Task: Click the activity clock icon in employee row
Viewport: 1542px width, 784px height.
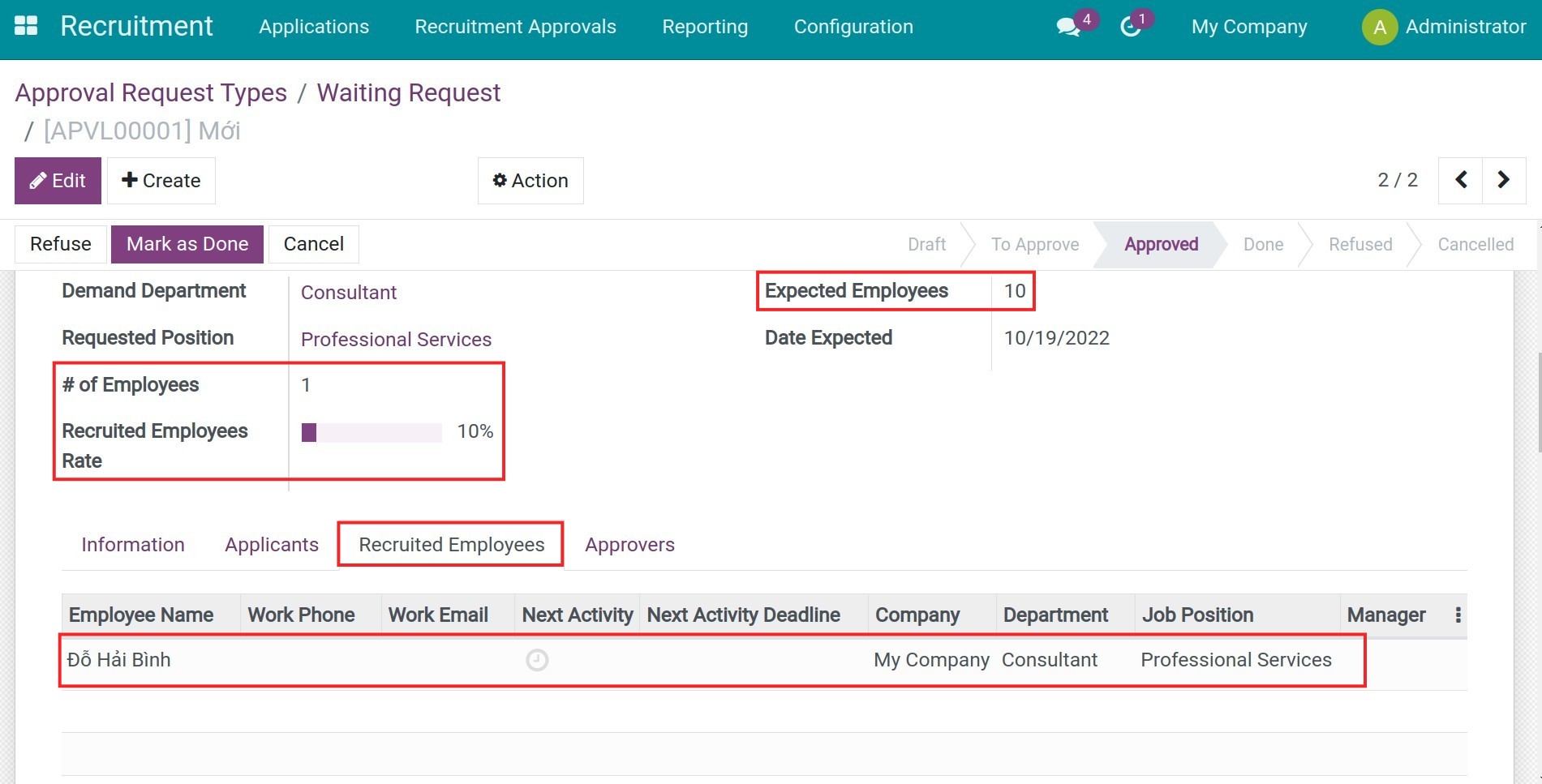Action: [537, 660]
